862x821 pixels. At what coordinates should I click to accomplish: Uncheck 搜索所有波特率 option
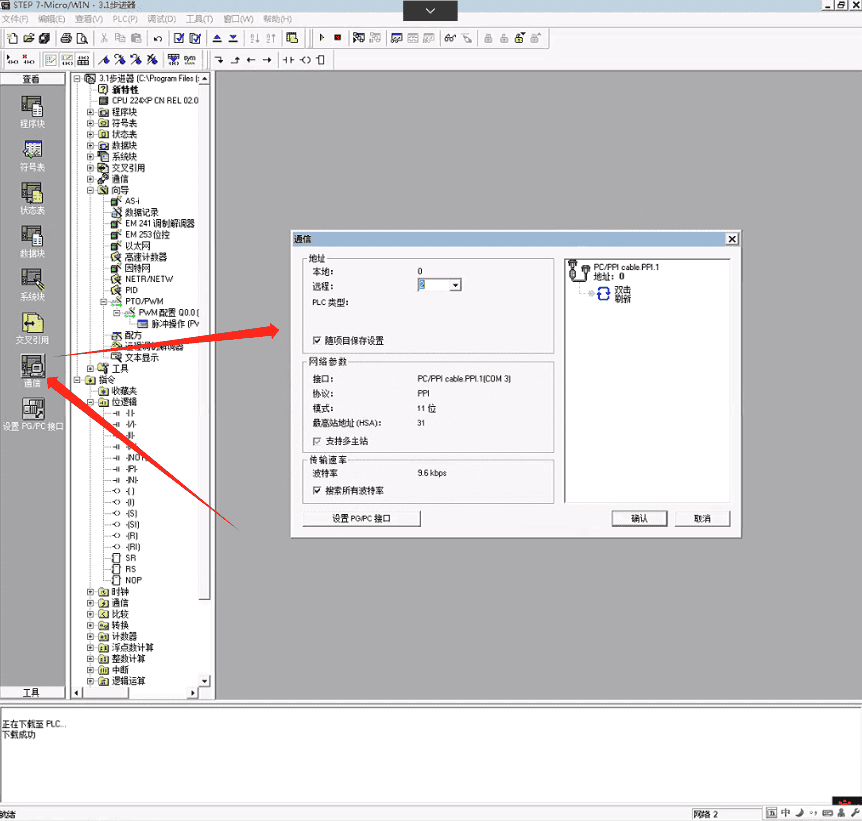pyautogui.click(x=315, y=491)
